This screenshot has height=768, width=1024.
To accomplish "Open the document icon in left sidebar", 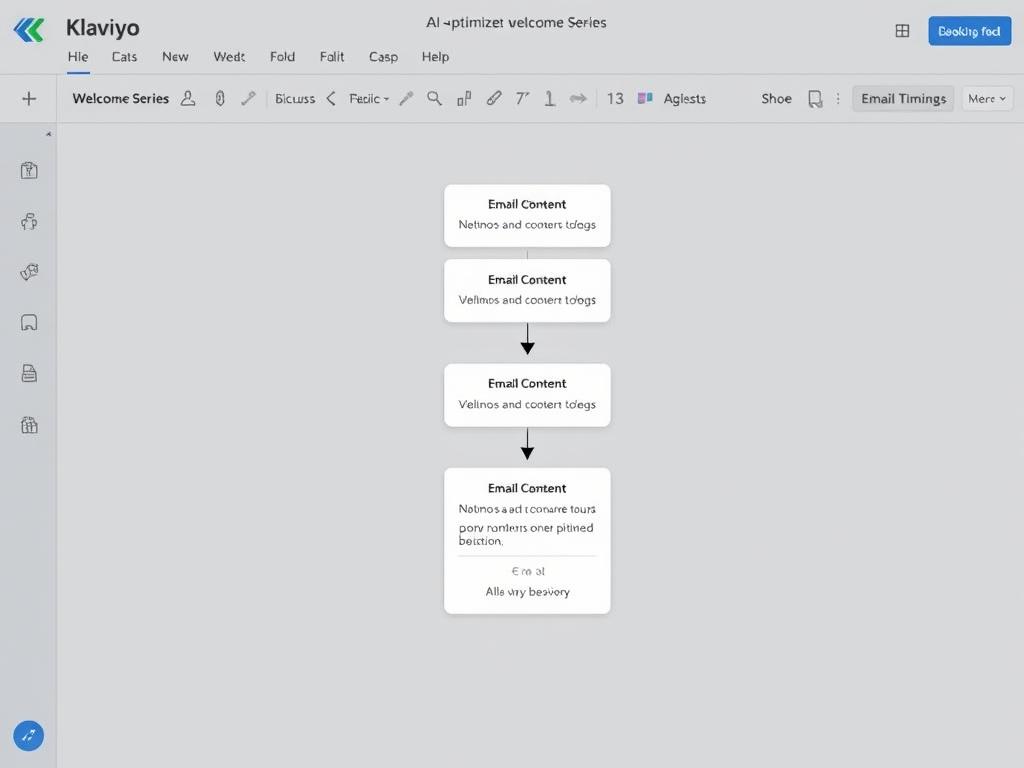I will [x=28, y=373].
